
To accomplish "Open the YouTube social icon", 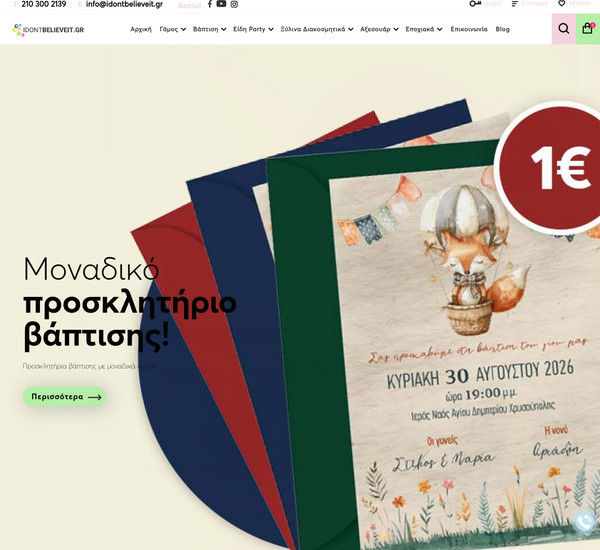I will [x=221, y=4].
